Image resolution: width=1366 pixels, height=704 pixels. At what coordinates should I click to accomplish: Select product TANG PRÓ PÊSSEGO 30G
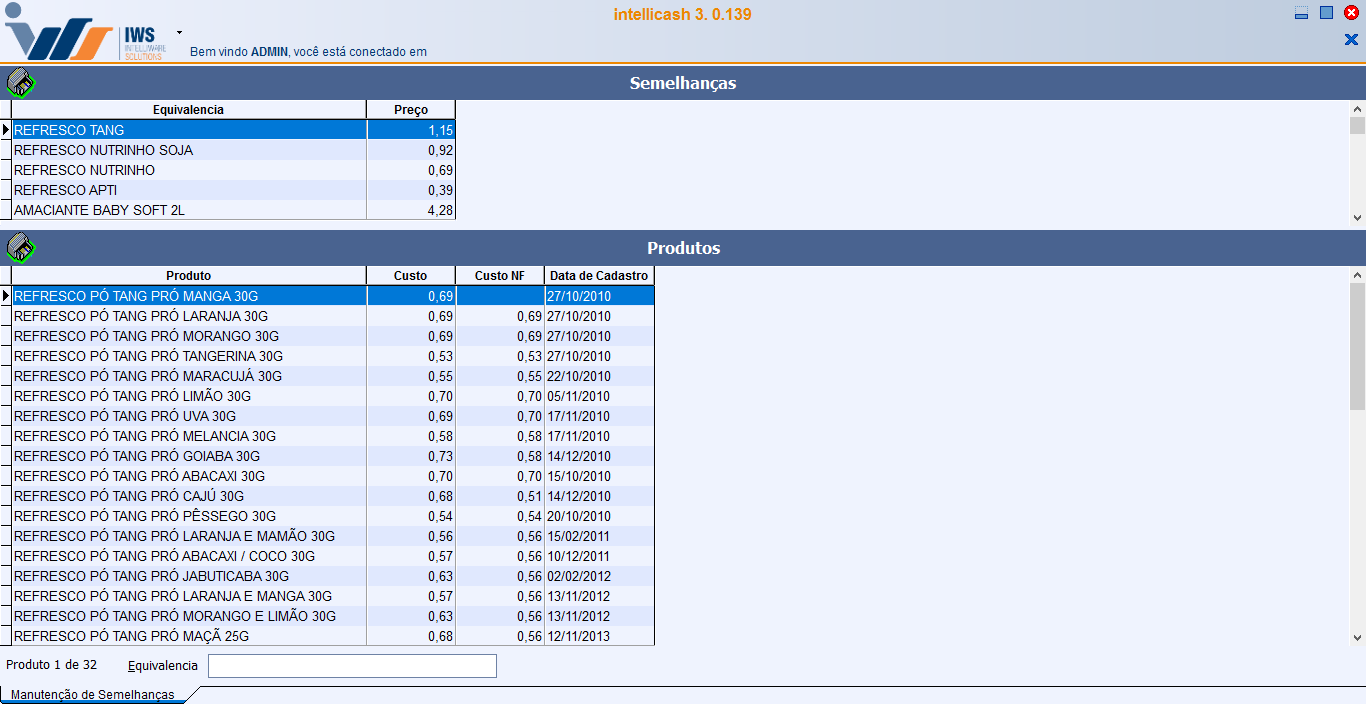point(333,516)
